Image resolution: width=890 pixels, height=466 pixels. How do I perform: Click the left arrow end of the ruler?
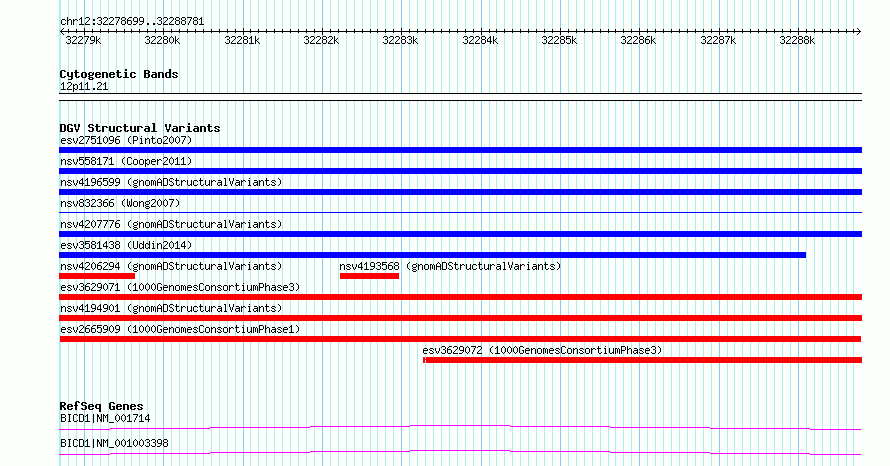(x=62, y=31)
